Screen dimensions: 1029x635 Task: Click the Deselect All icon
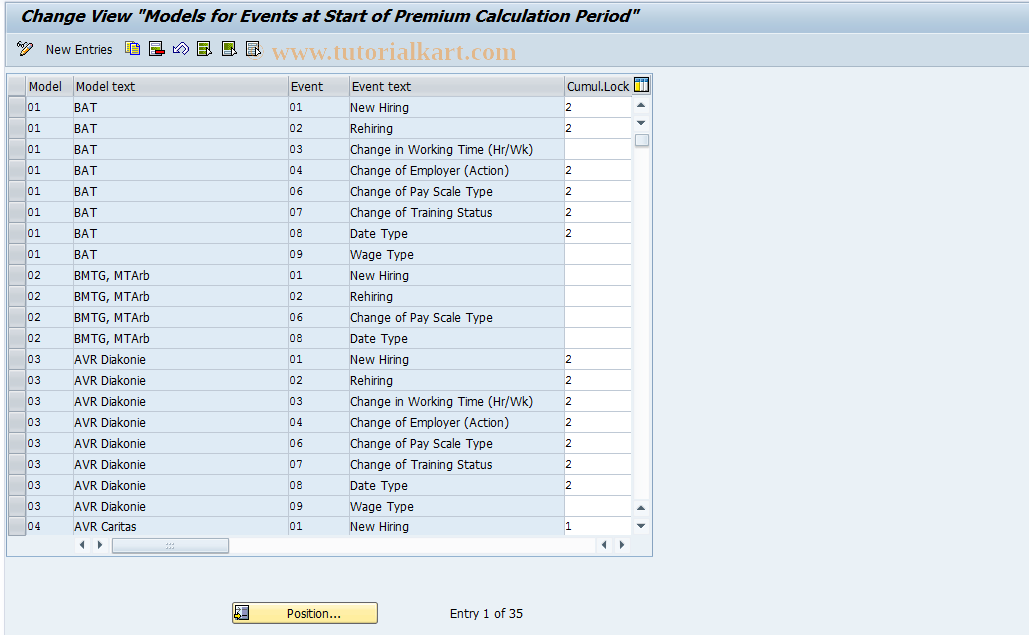(x=253, y=49)
